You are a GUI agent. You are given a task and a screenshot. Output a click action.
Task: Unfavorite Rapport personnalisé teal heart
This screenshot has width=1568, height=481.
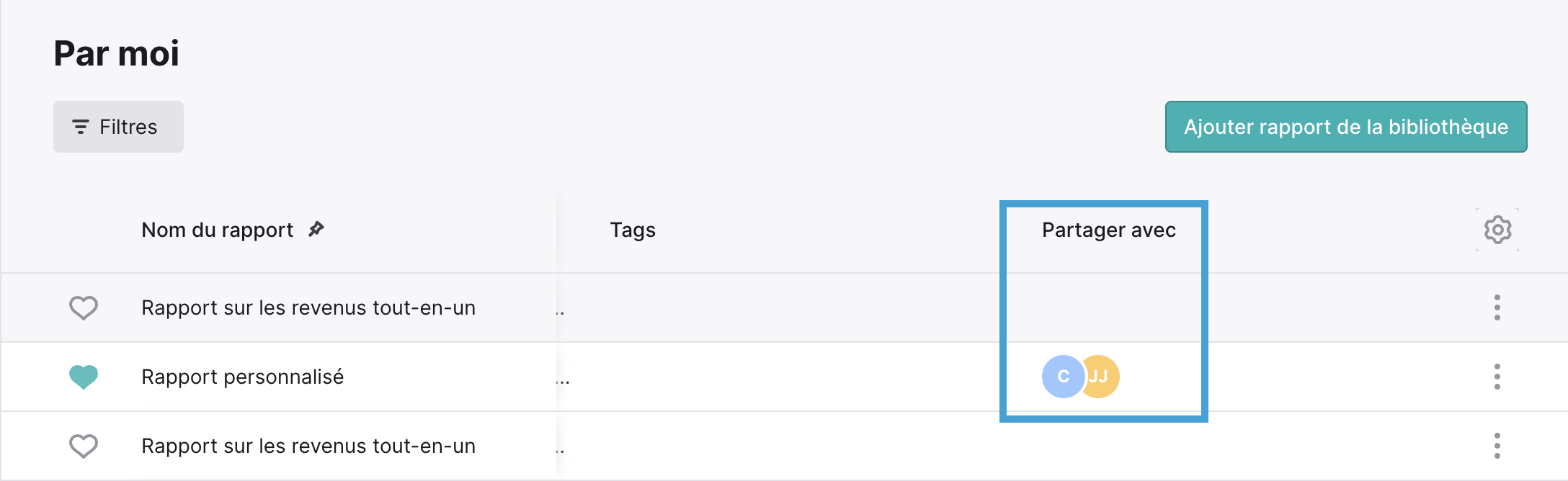(84, 377)
